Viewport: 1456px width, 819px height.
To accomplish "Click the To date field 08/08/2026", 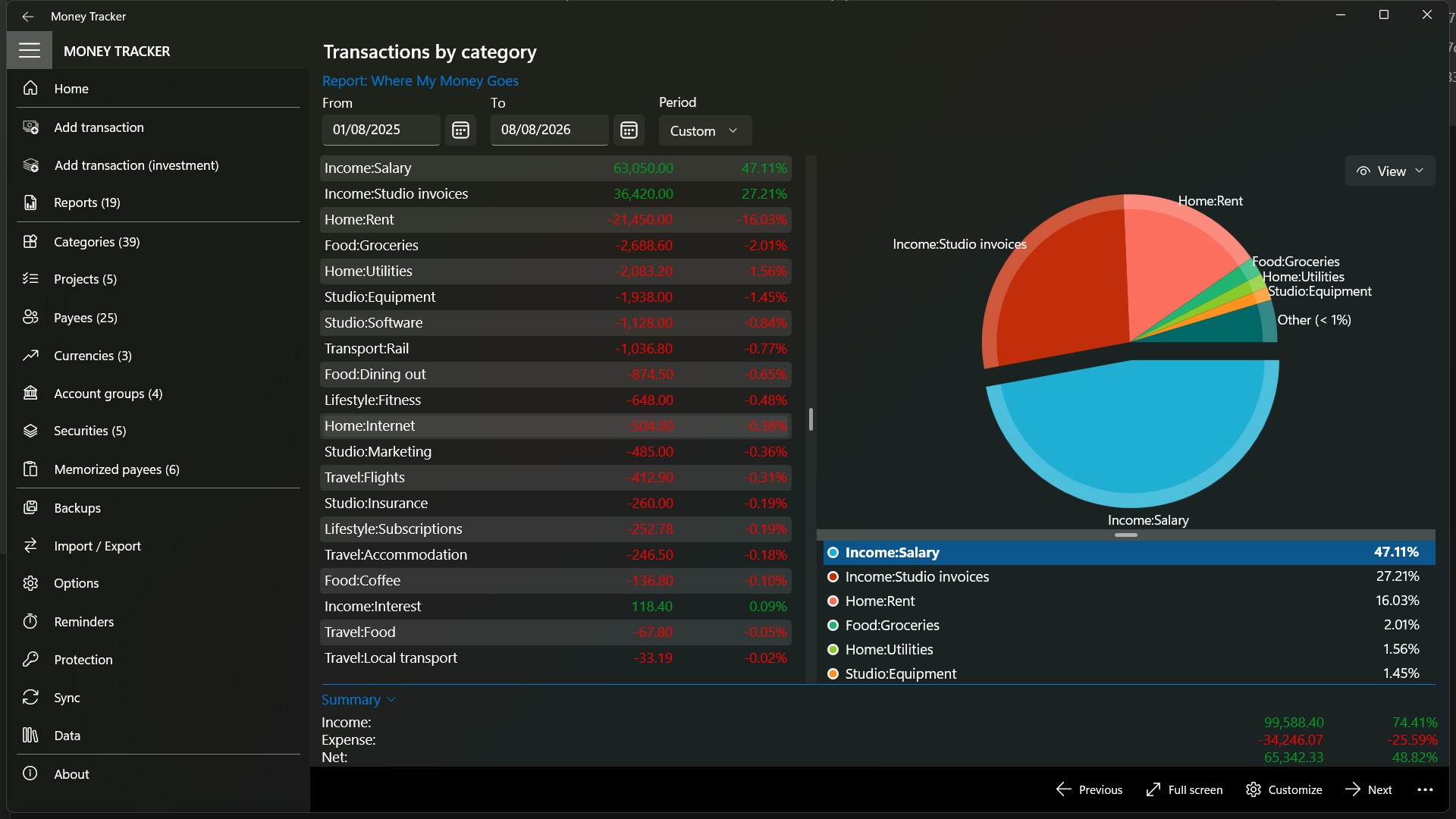I will [549, 130].
